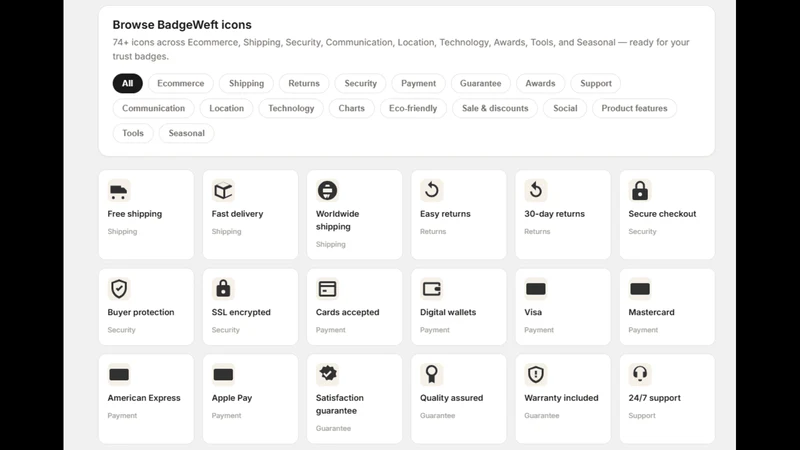Select the 30-day returns icon
The height and width of the screenshot is (450, 800).
[x=536, y=190]
